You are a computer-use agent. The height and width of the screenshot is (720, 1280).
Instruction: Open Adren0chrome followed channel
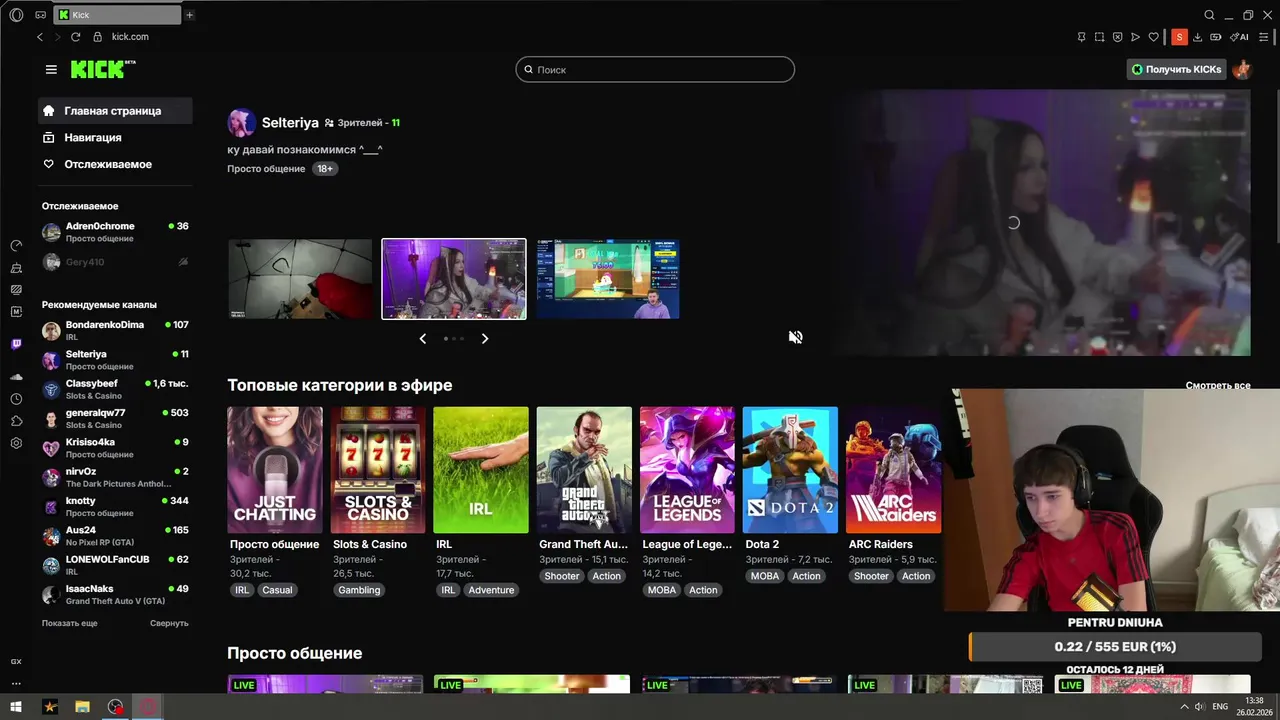tap(115, 232)
